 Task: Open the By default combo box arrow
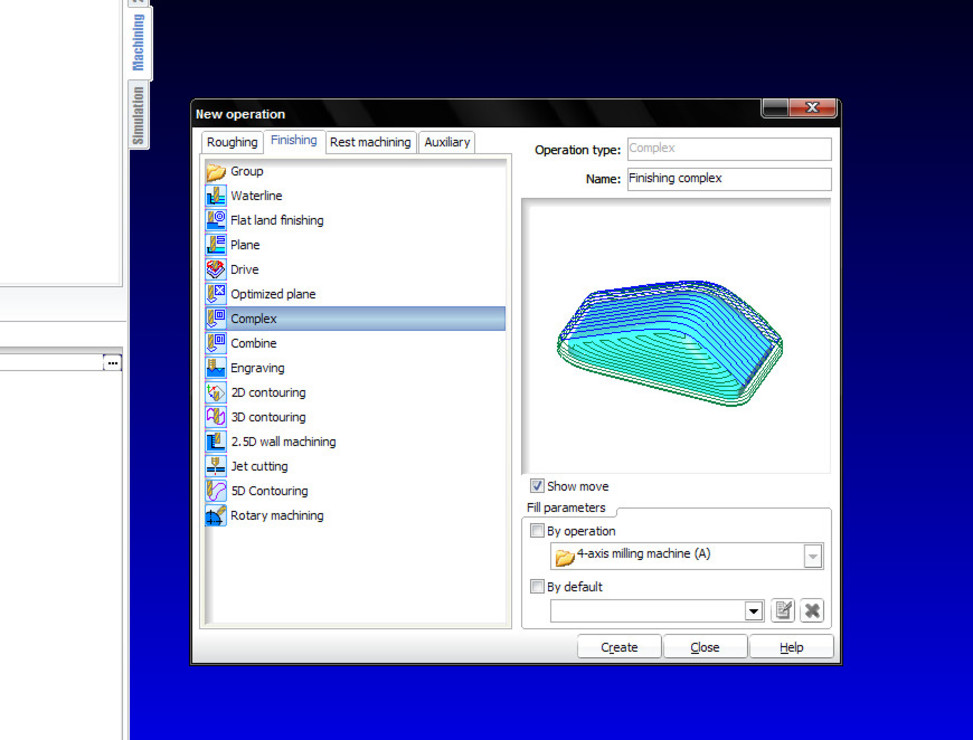(753, 612)
